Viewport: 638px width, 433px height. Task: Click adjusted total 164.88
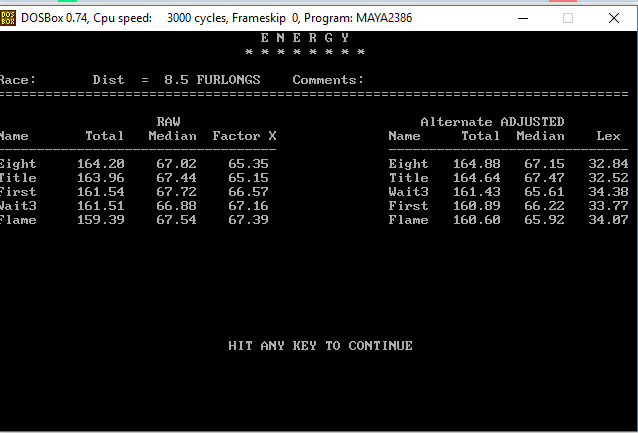point(476,164)
